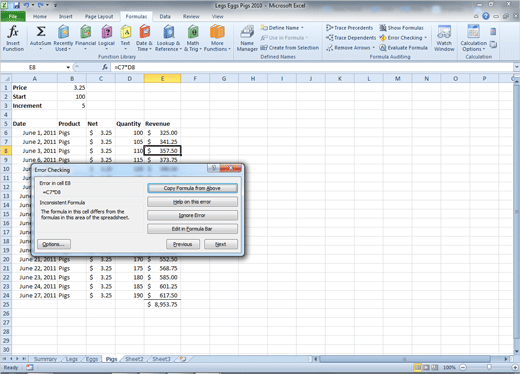The height and width of the screenshot is (374, 520).
Task: Click Copy Formula from Above button
Action: 192,188
